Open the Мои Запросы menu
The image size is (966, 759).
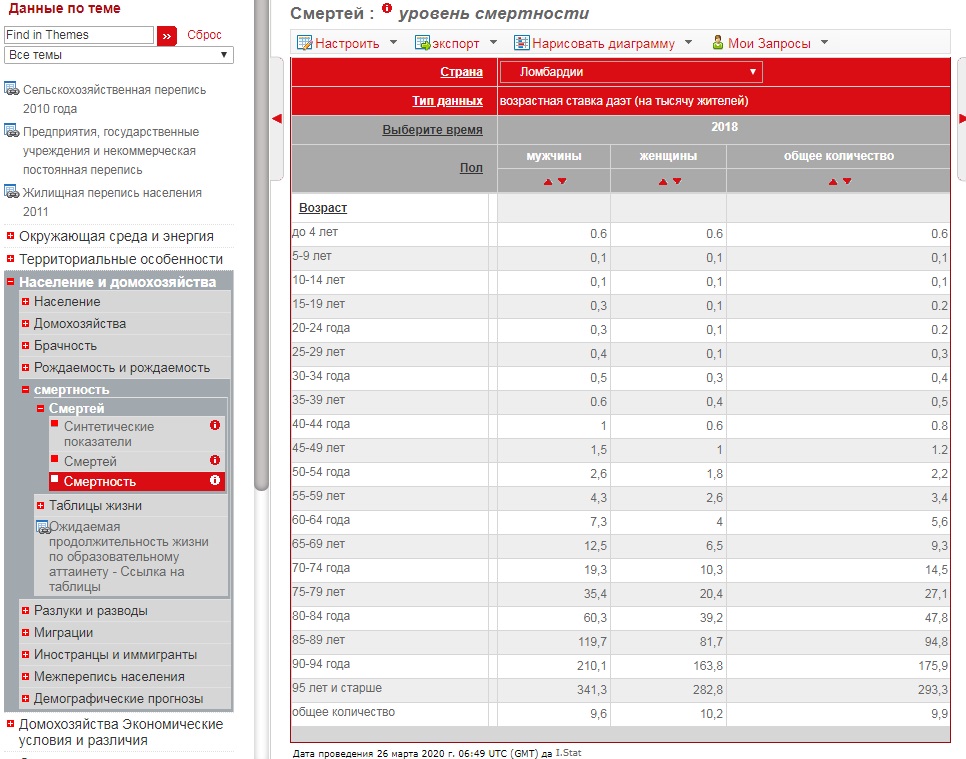coord(824,43)
